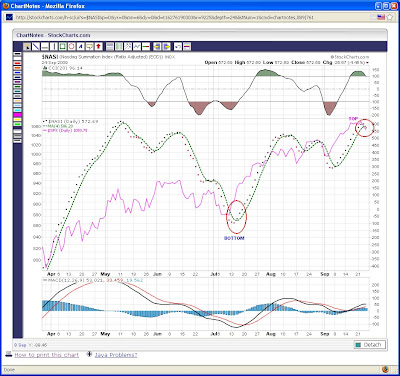The height and width of the screenshot is (376, 400).
Task: Pick the red color swatch
Action: (18, 63)
